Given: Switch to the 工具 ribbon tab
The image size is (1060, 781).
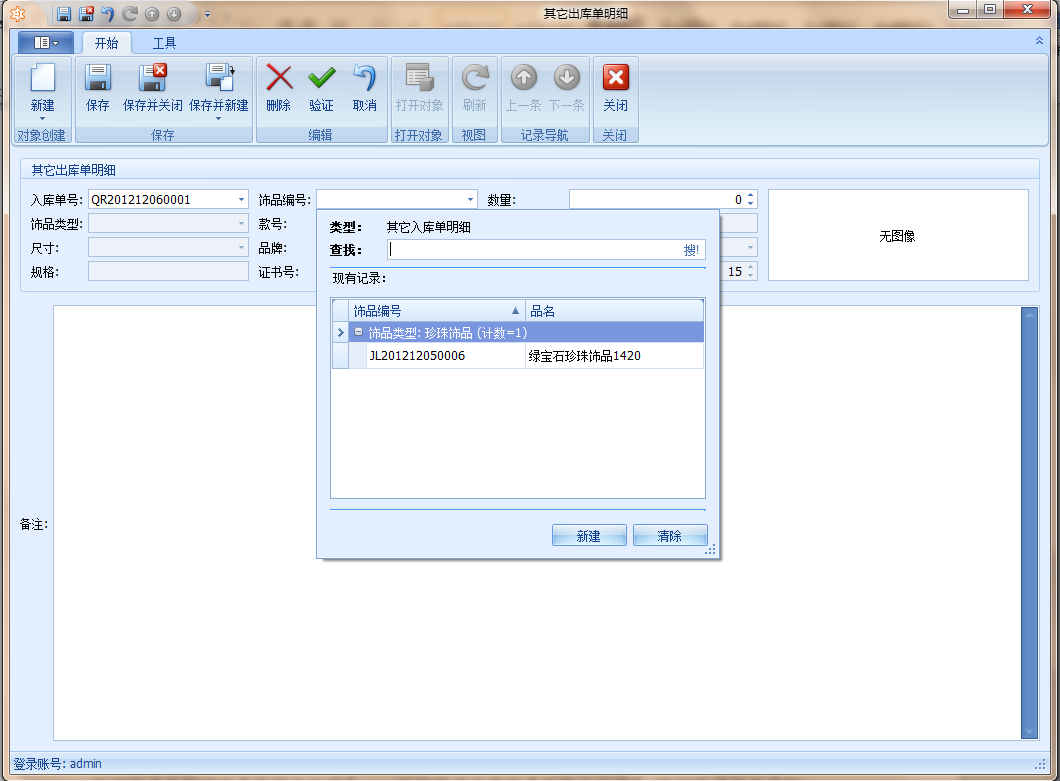Looking at the screenshot, I should coord(164,43).
